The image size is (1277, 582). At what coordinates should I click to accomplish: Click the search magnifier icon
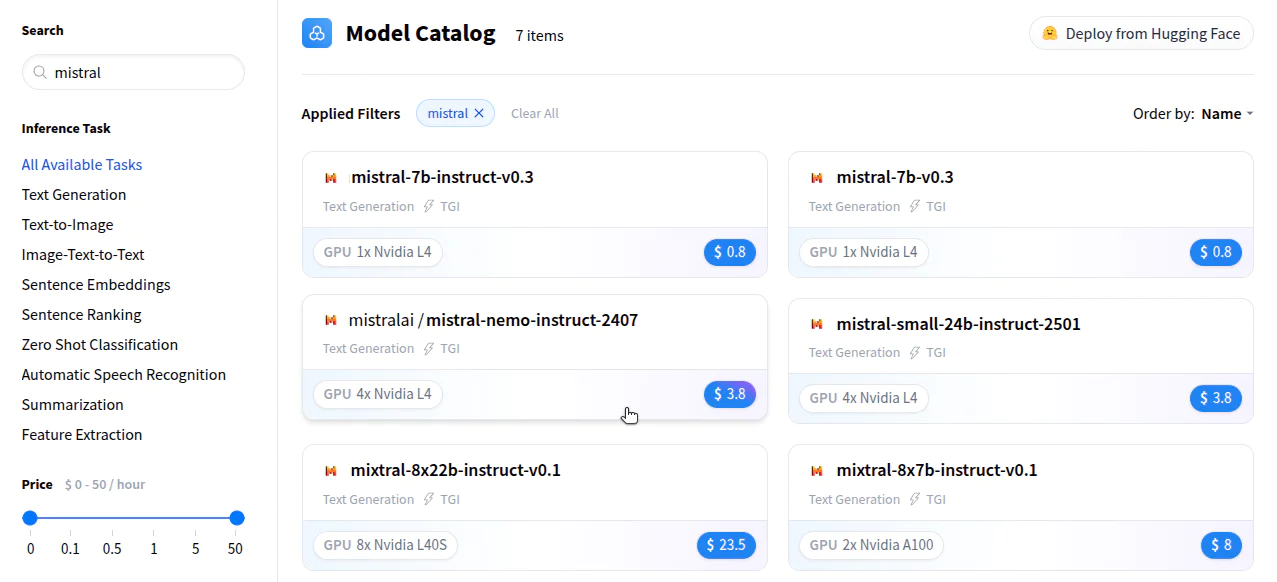click(40, 73)
